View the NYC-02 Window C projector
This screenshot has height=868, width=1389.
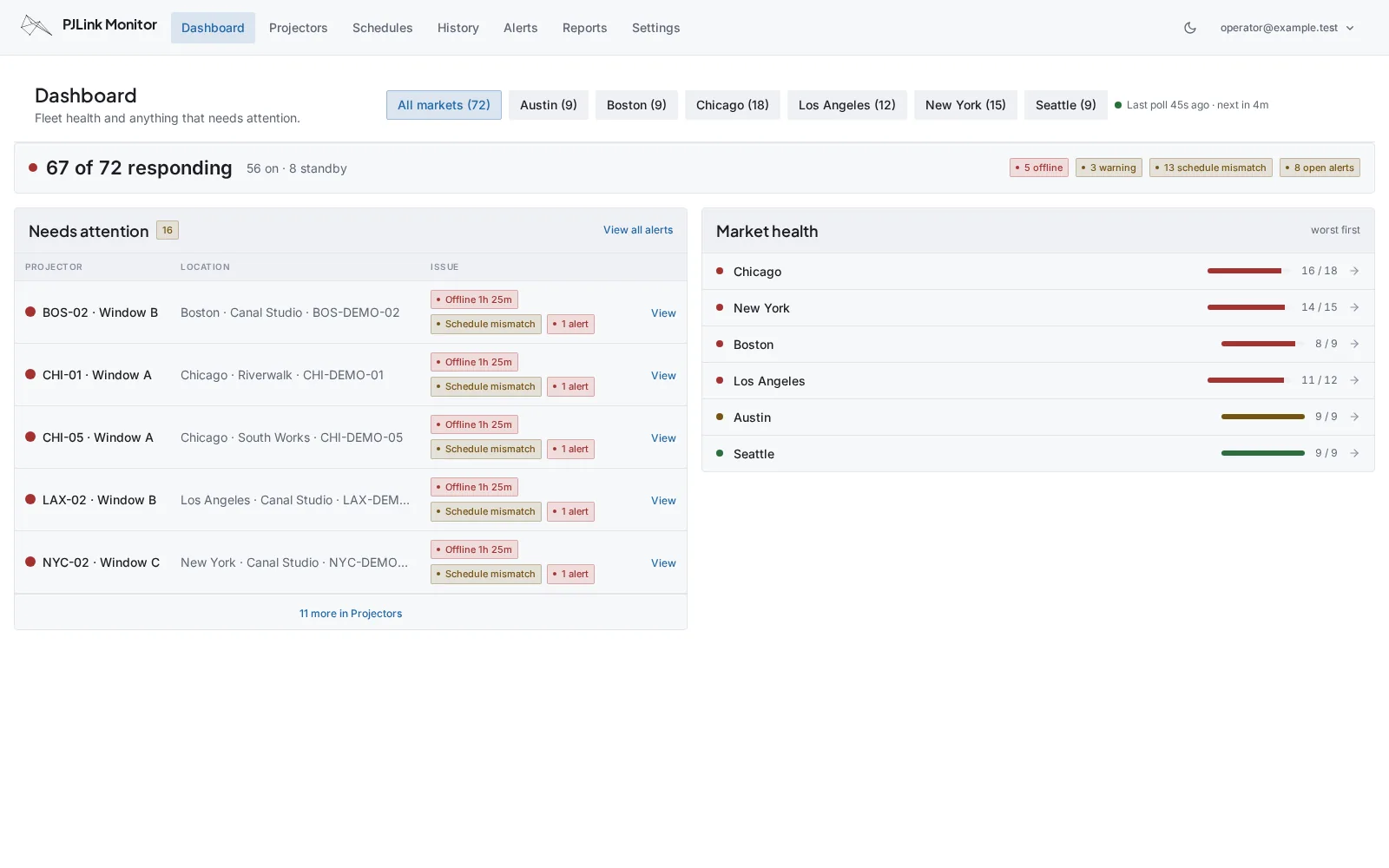coord(663,563)
